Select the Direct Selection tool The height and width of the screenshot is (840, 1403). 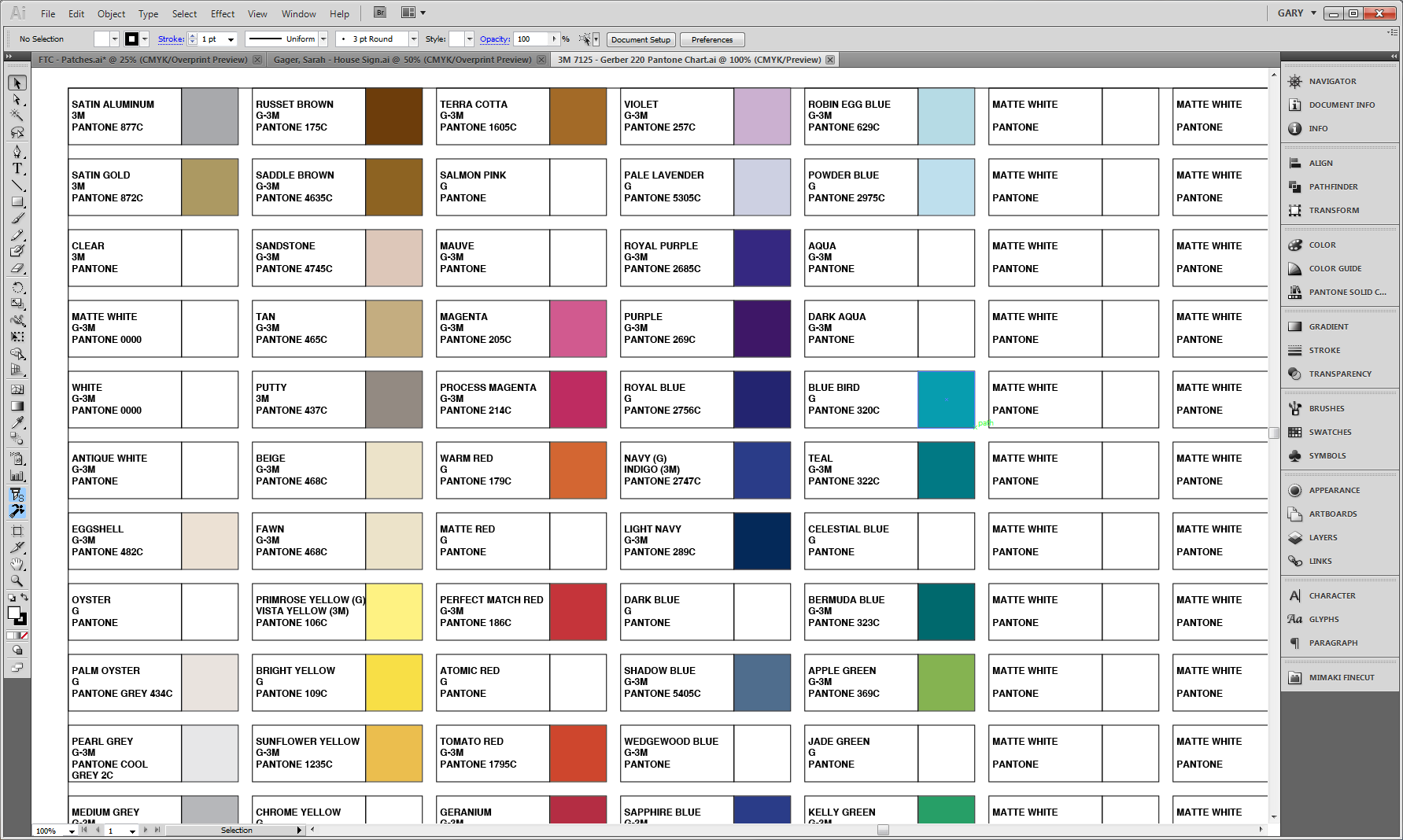click(x=17, y=100)
